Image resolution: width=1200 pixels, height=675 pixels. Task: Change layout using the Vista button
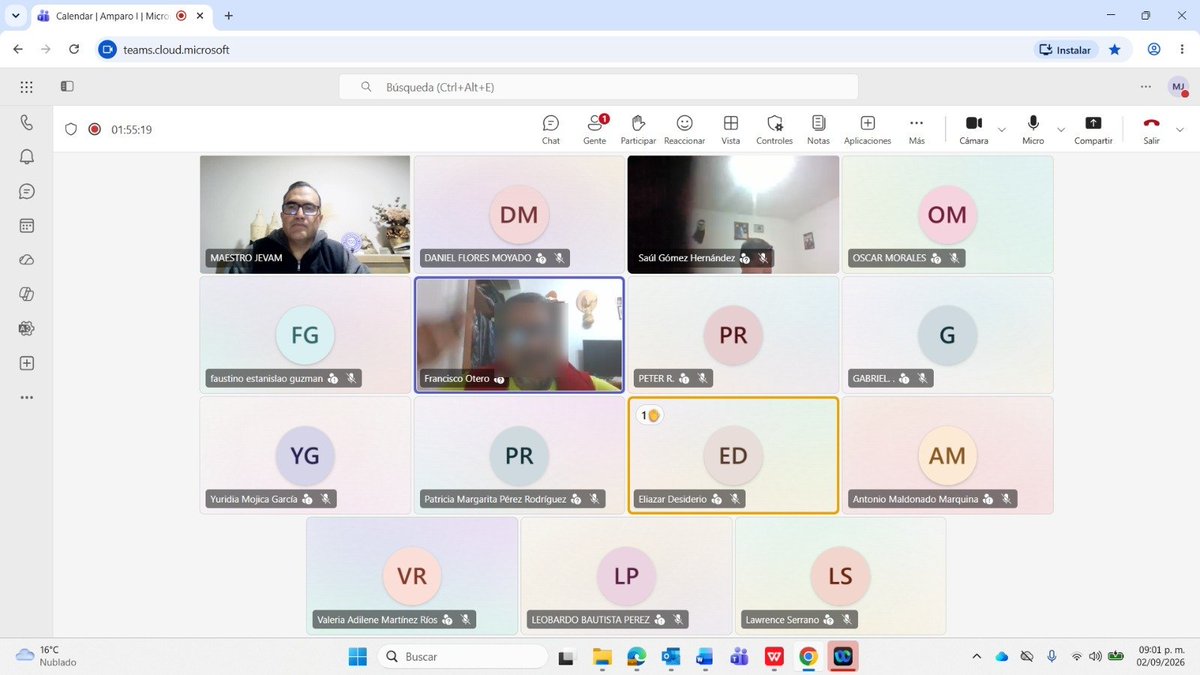(x=731, y=129)
